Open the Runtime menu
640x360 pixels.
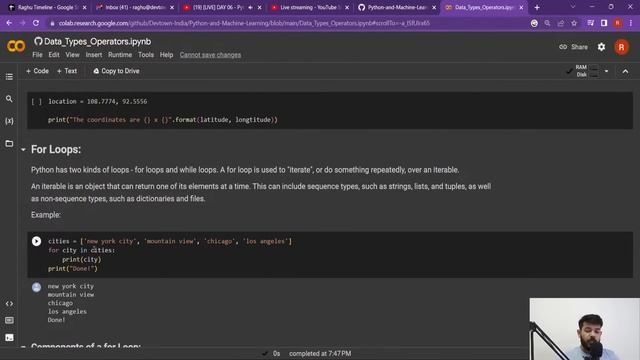click(120, 55)
